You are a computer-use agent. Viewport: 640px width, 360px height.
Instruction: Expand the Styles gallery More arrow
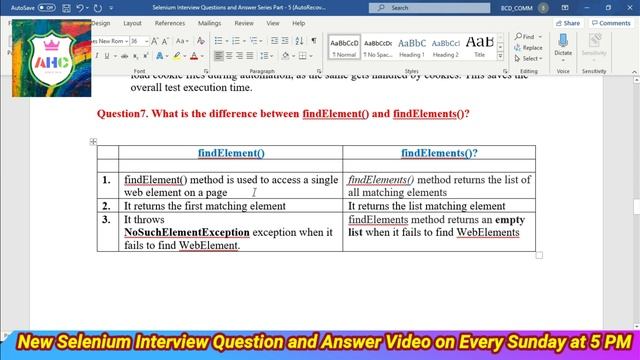pyautogui.click(x=500, y=56)
